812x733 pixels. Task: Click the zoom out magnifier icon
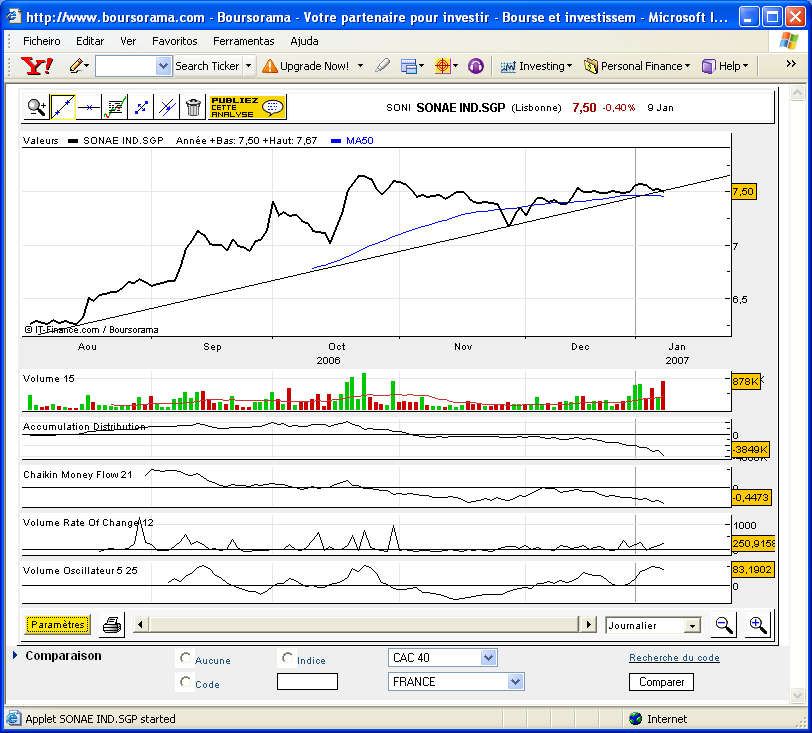coord(723,625)
